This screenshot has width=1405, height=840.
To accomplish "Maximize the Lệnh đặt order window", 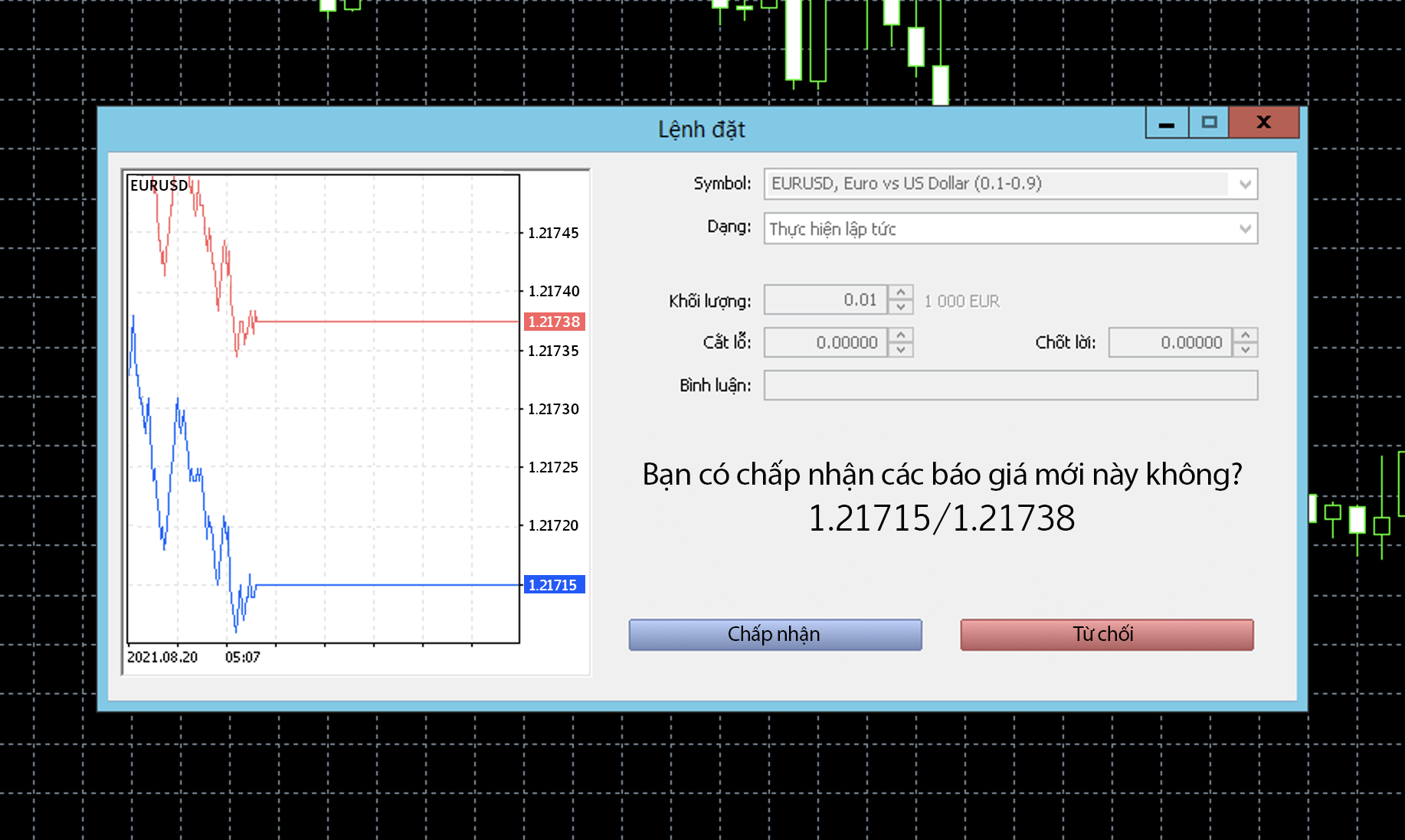I will [1209, 123].
